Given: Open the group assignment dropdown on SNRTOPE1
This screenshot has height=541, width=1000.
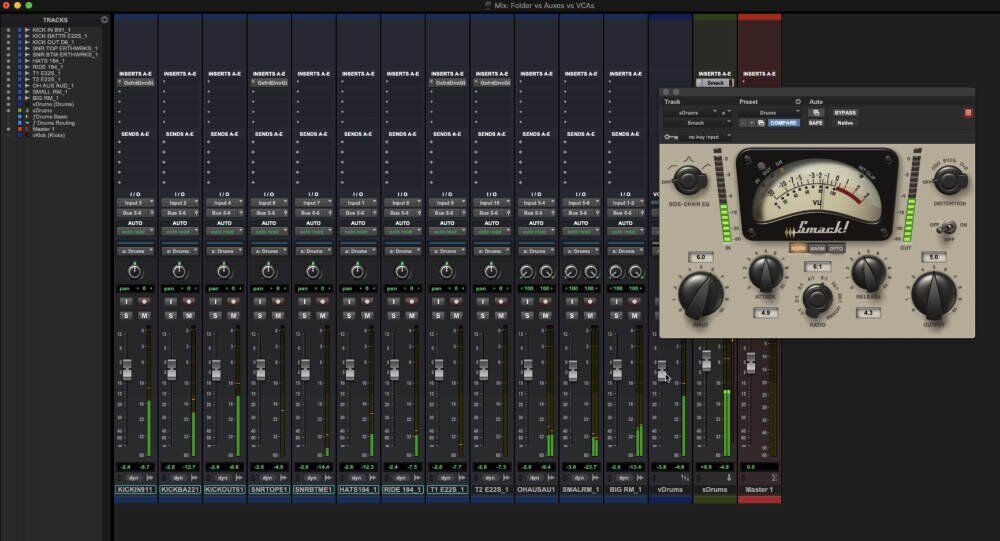Looking at the screenshot, I should [x=268, y=251].
